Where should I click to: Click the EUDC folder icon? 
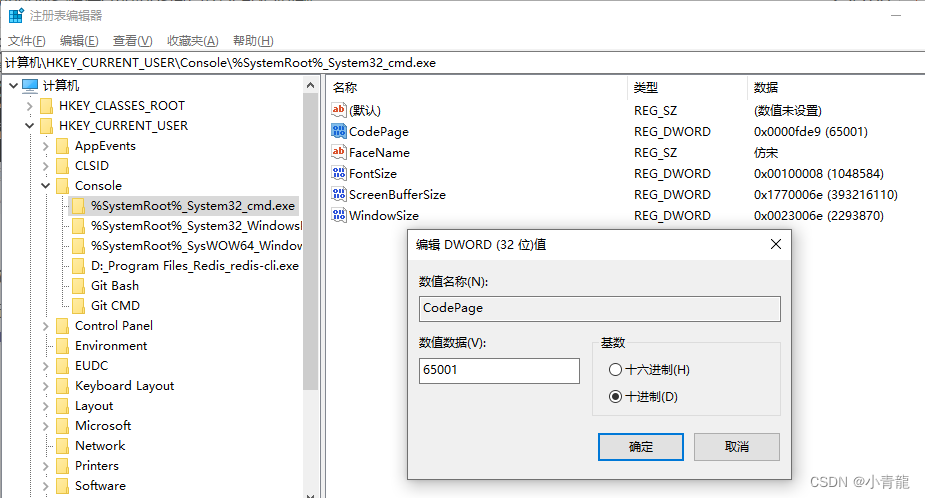[x=63, y=366]
